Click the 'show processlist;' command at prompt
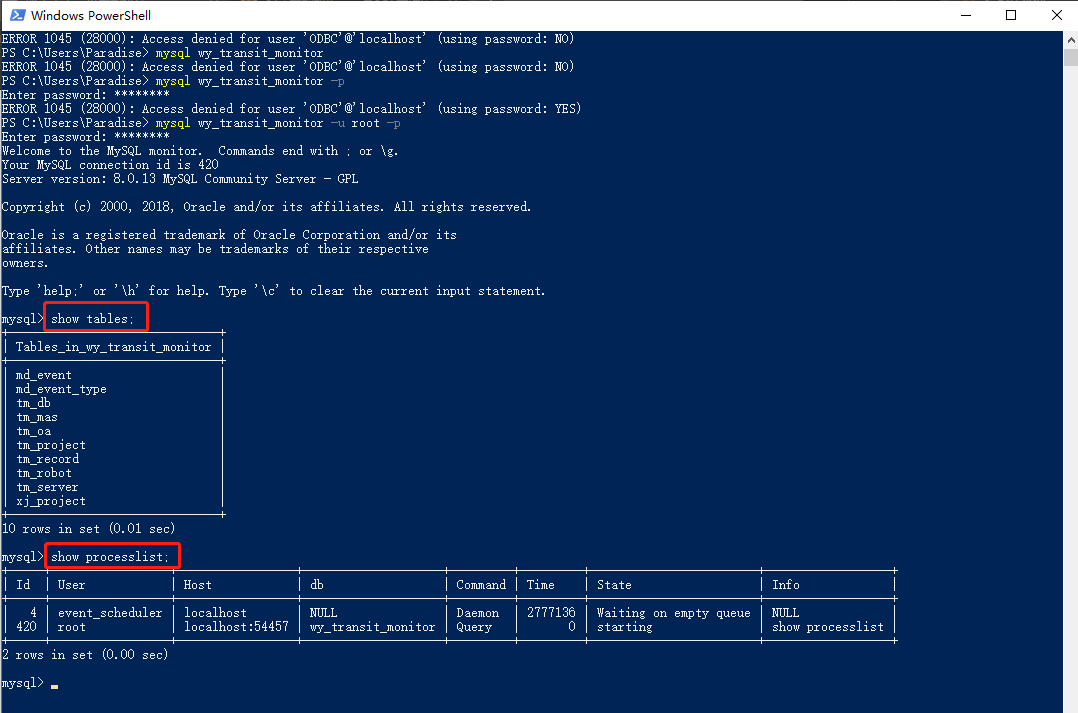The width and height of the screenshot is (1078, 713). click(x=109, y=557)
